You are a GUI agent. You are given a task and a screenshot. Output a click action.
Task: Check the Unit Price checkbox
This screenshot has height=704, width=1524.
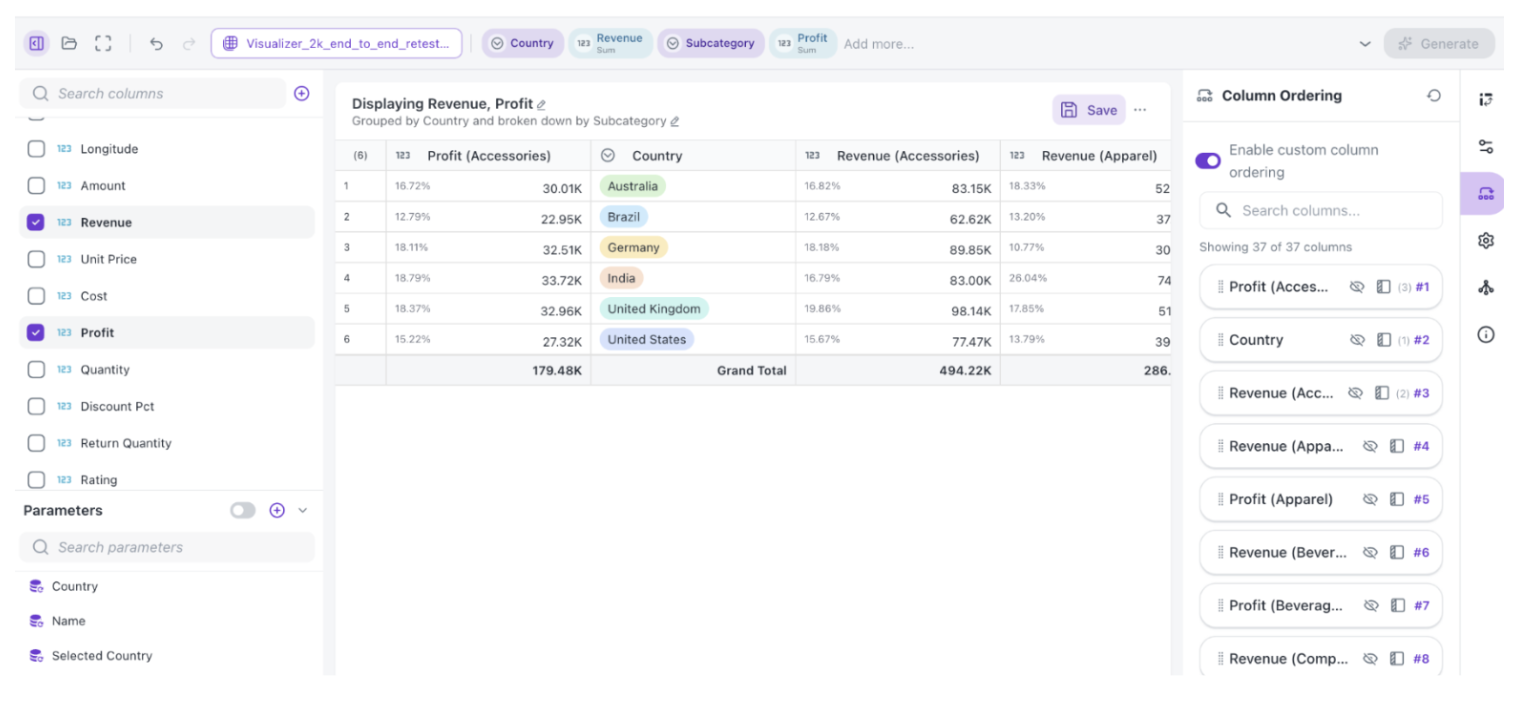pyautogui.click(x=36, y=259)
